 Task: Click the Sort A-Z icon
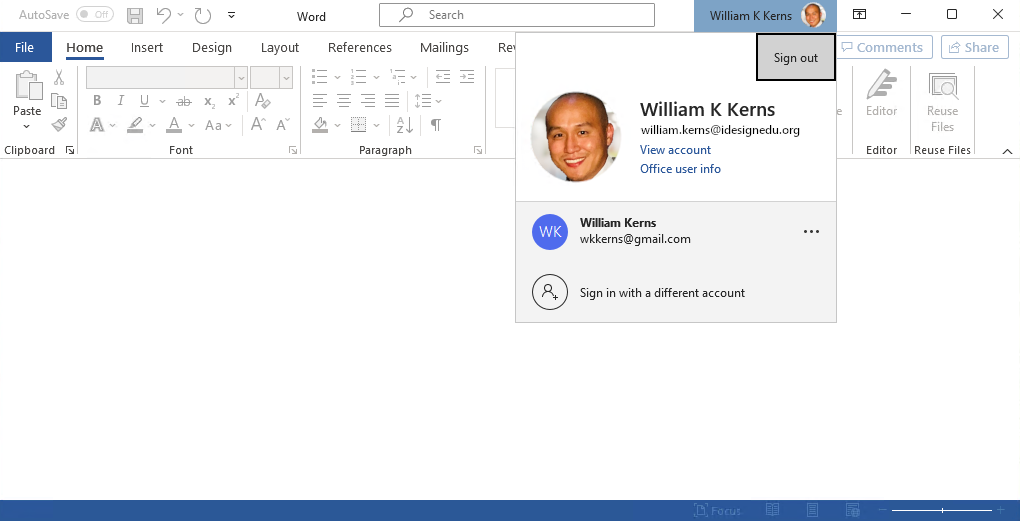404,124
